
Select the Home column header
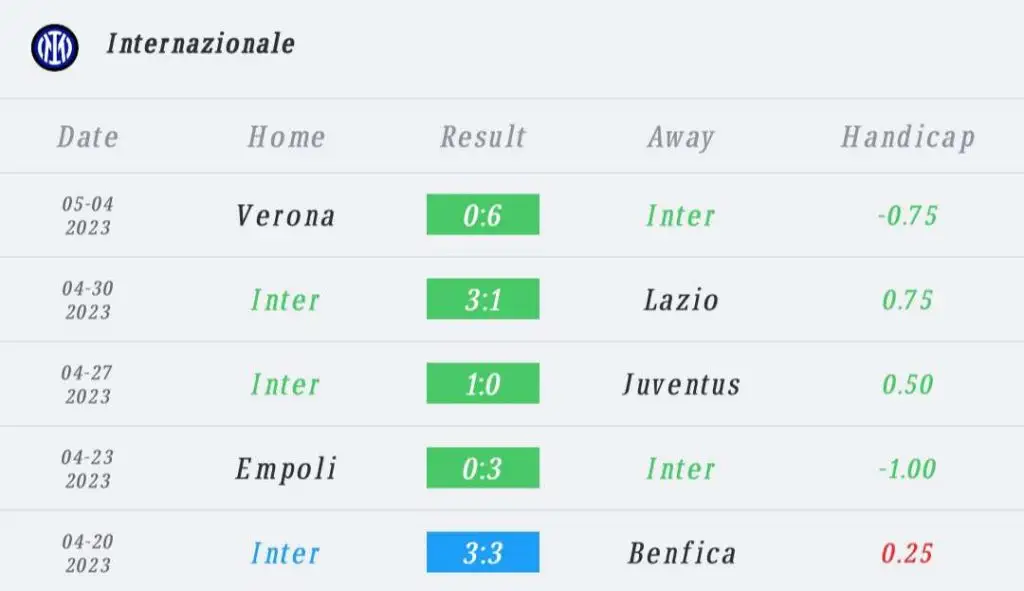point(286,136)
